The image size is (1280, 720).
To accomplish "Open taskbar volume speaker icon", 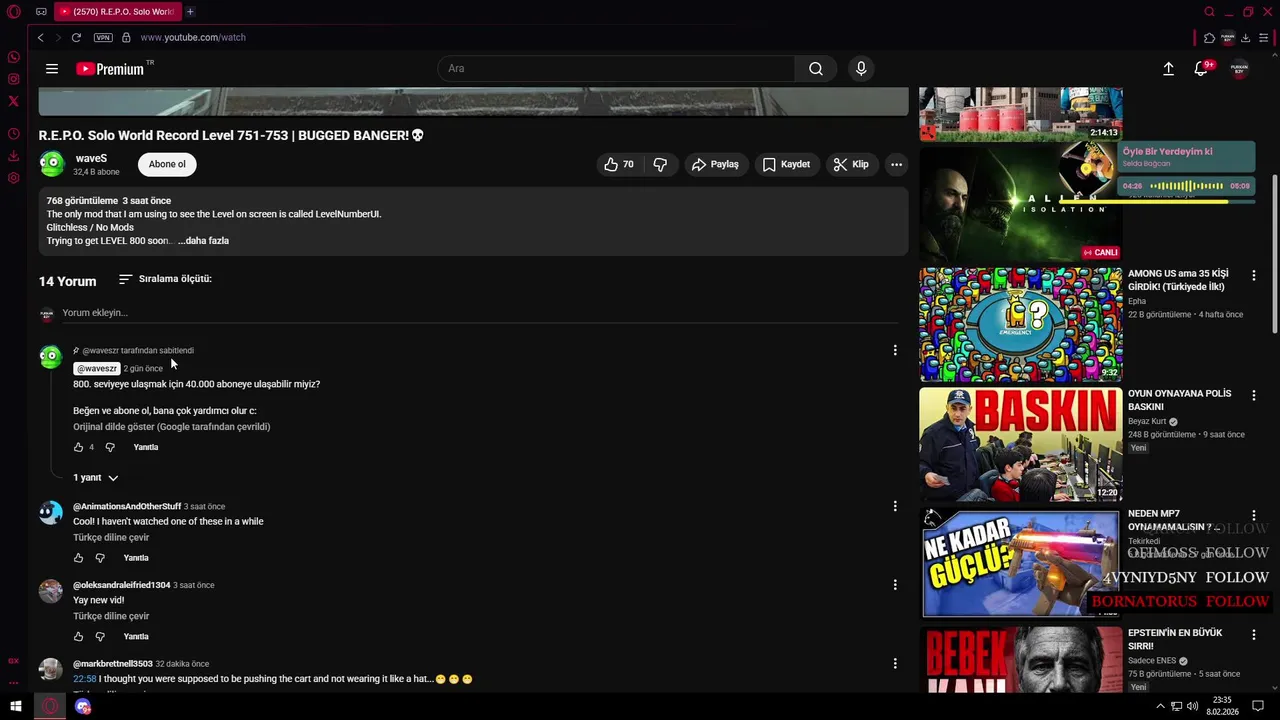I will [1193, 707].
